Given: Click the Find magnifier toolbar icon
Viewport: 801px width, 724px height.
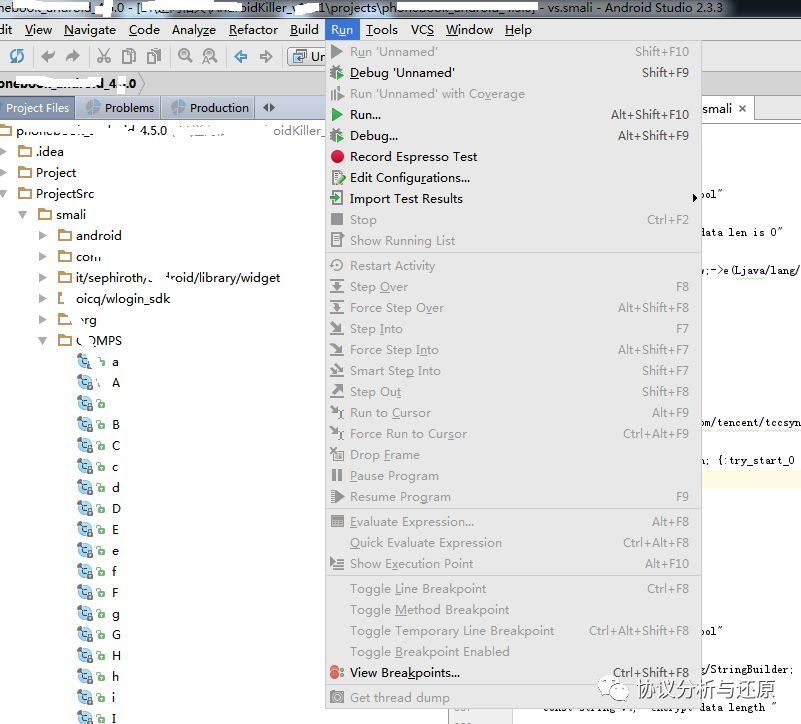Looking at the screenshot, I should 185,56.
